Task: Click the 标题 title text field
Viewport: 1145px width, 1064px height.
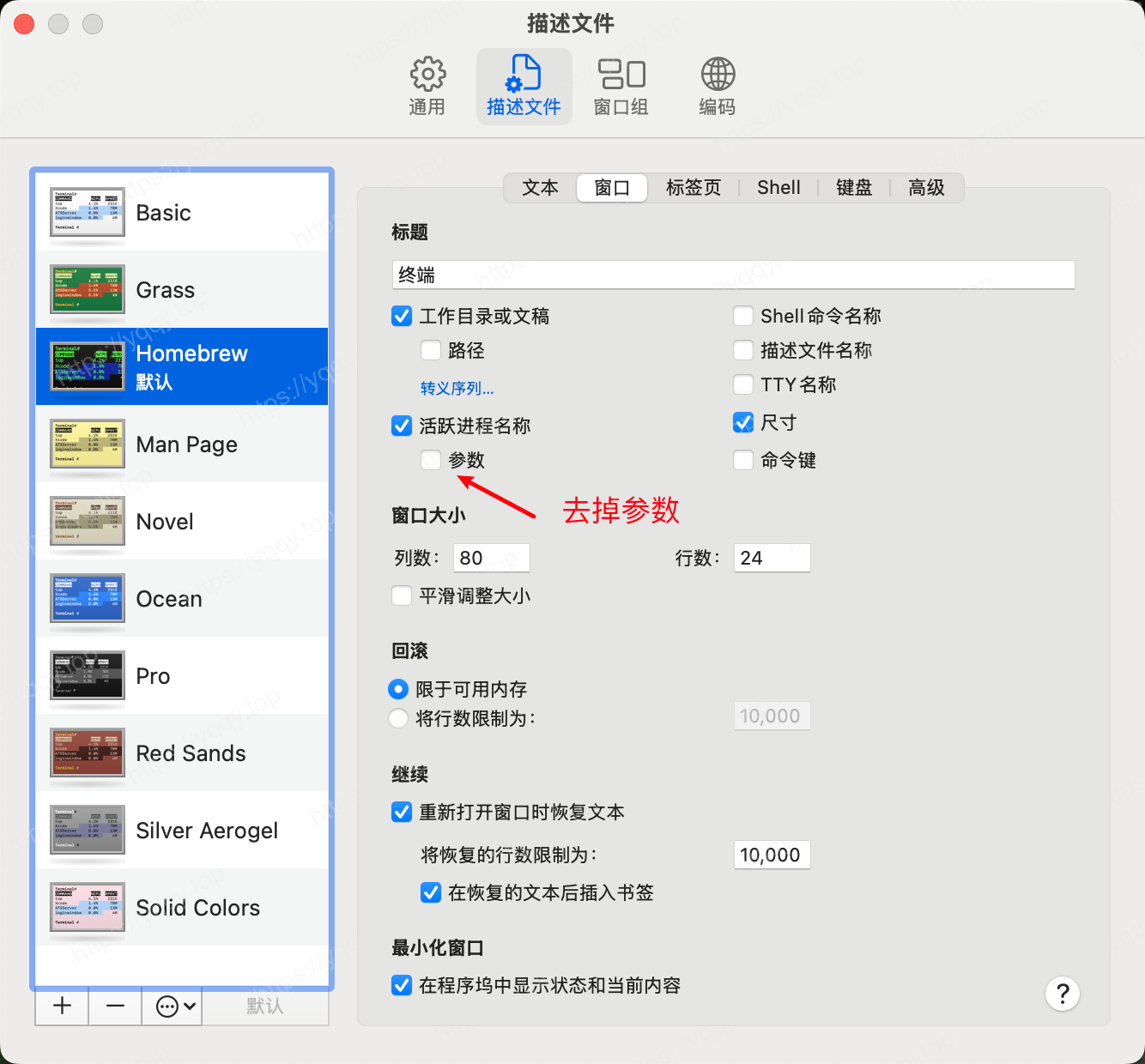Action: [732, 275]
